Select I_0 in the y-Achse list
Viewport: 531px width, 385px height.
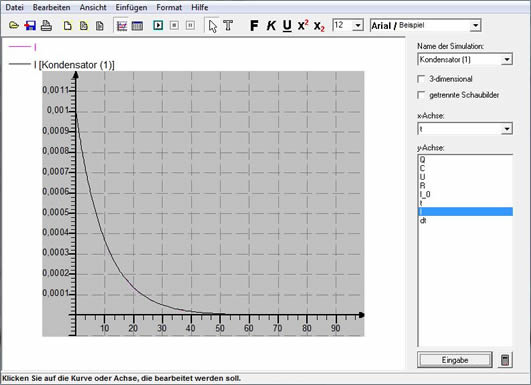(x=466, y=194)
